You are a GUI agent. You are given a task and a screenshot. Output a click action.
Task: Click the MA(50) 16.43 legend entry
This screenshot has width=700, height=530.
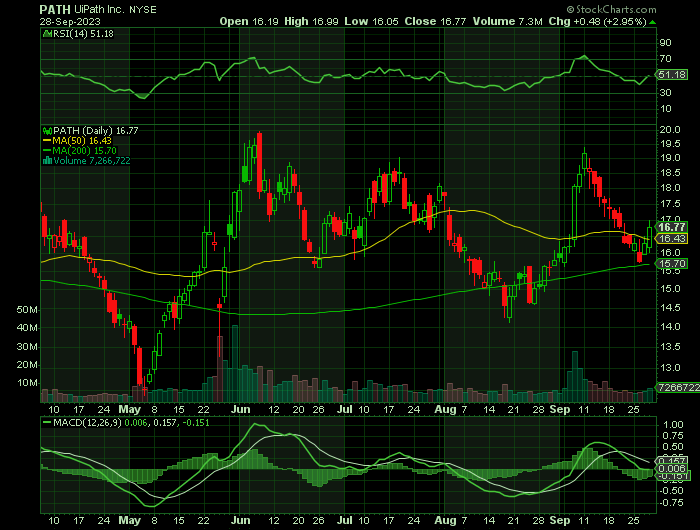pyautogui.click(x=82, y=141)
